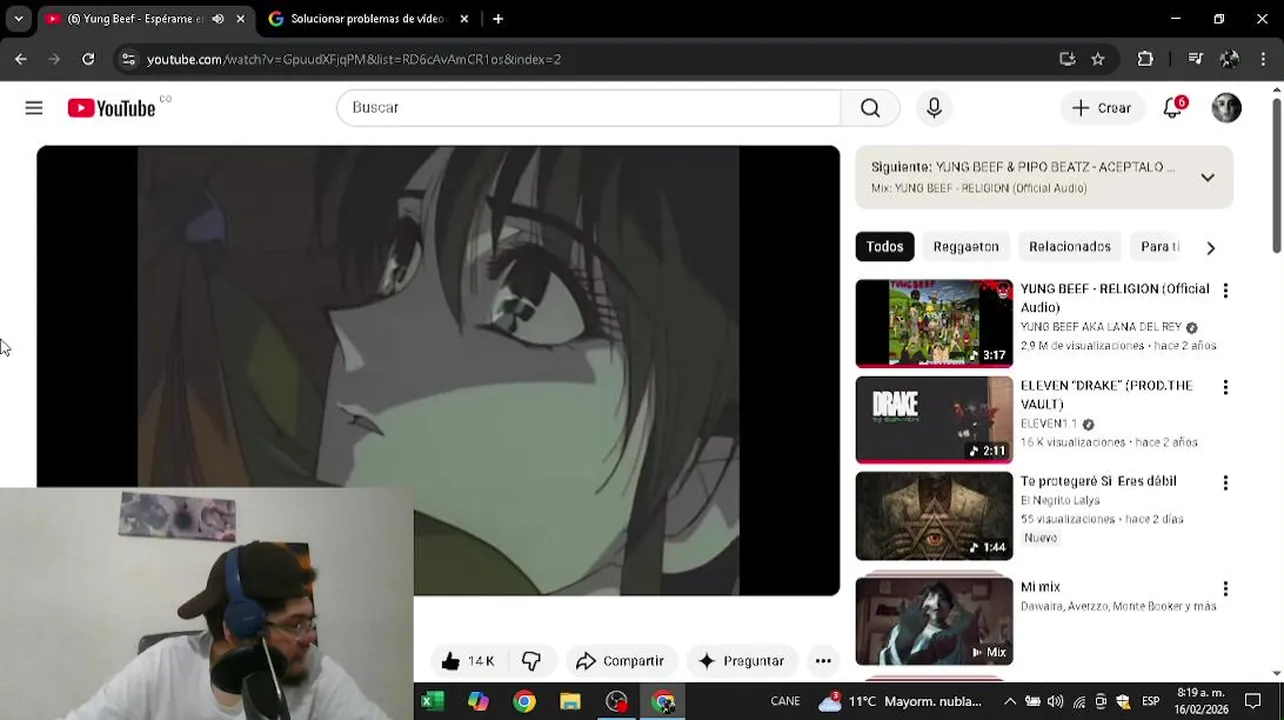
Task: Switch to Solucionar problemas de video tab
Action: [367, 19]
